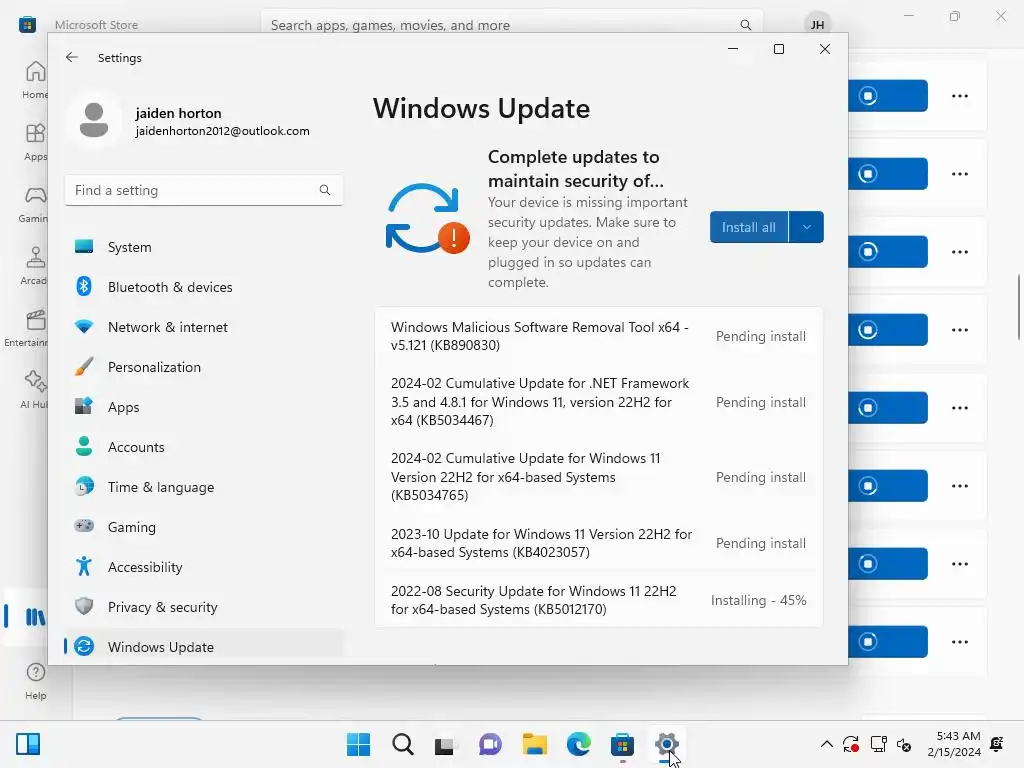Expand the Install all dropdown arrow
The height and width of the screenshot is (768, 1024).
click(x=807, y=227)
